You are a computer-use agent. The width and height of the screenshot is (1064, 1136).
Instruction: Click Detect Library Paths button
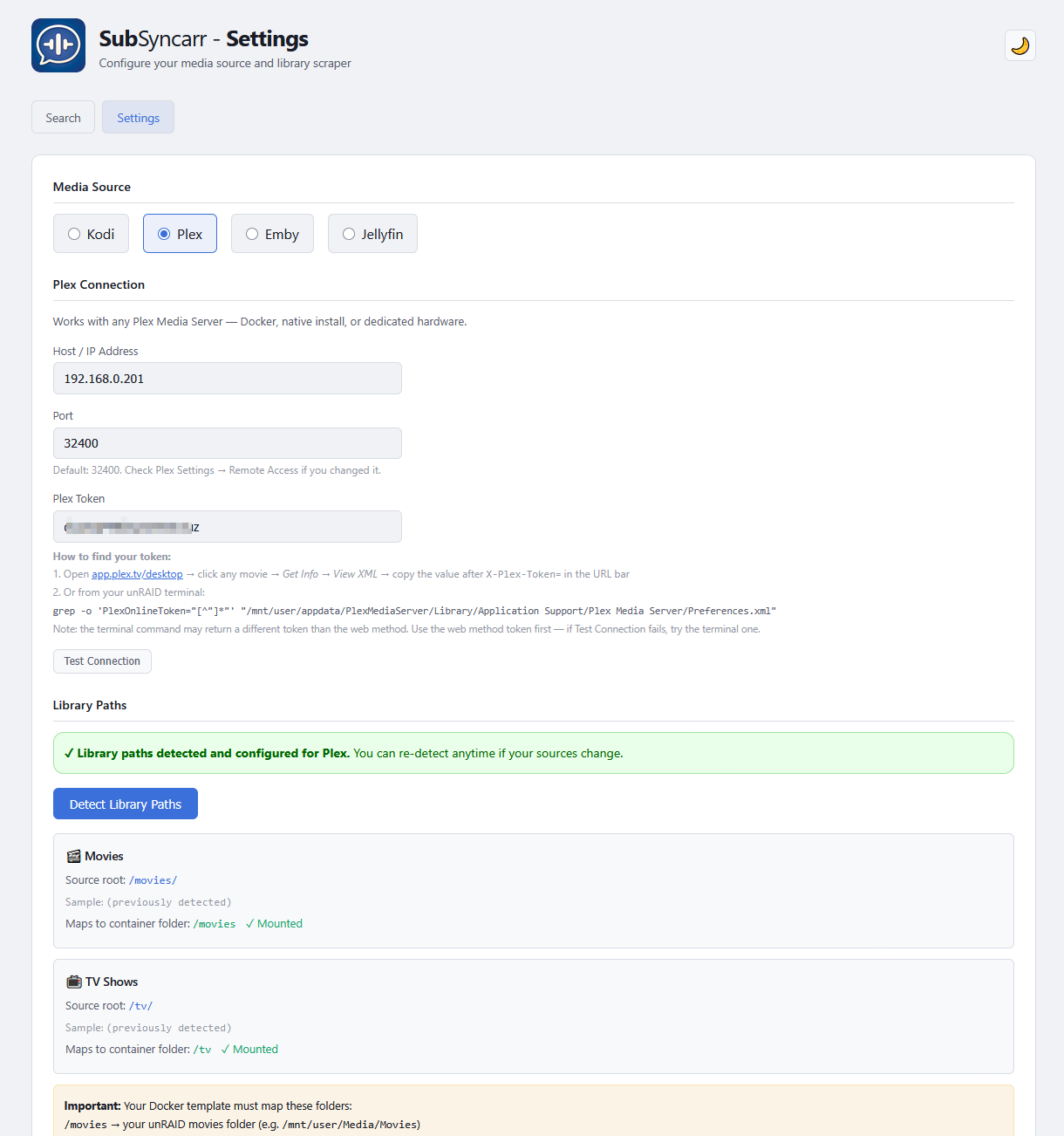[126, 804]
